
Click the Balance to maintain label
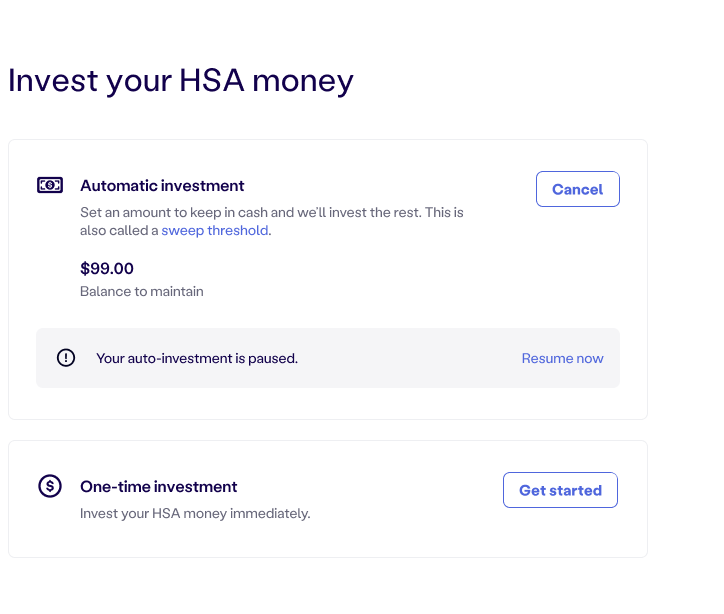point(142,291)
